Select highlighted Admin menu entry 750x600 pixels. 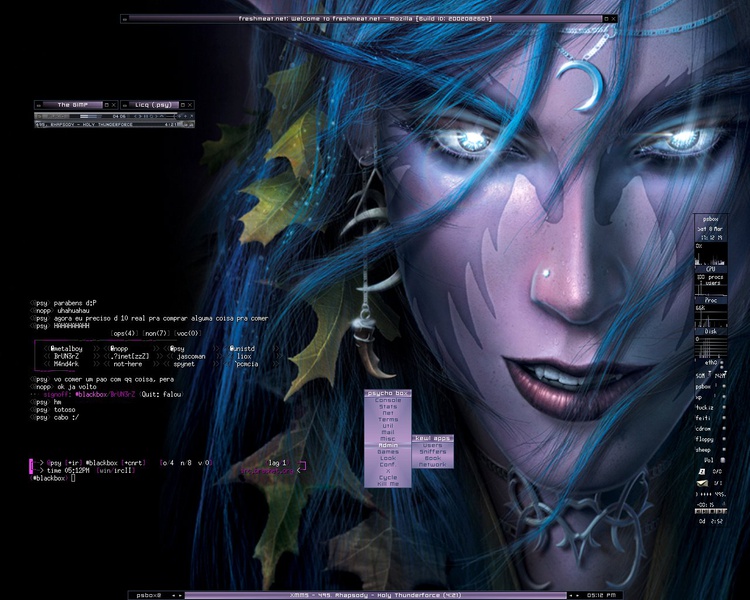coord(388,445)
